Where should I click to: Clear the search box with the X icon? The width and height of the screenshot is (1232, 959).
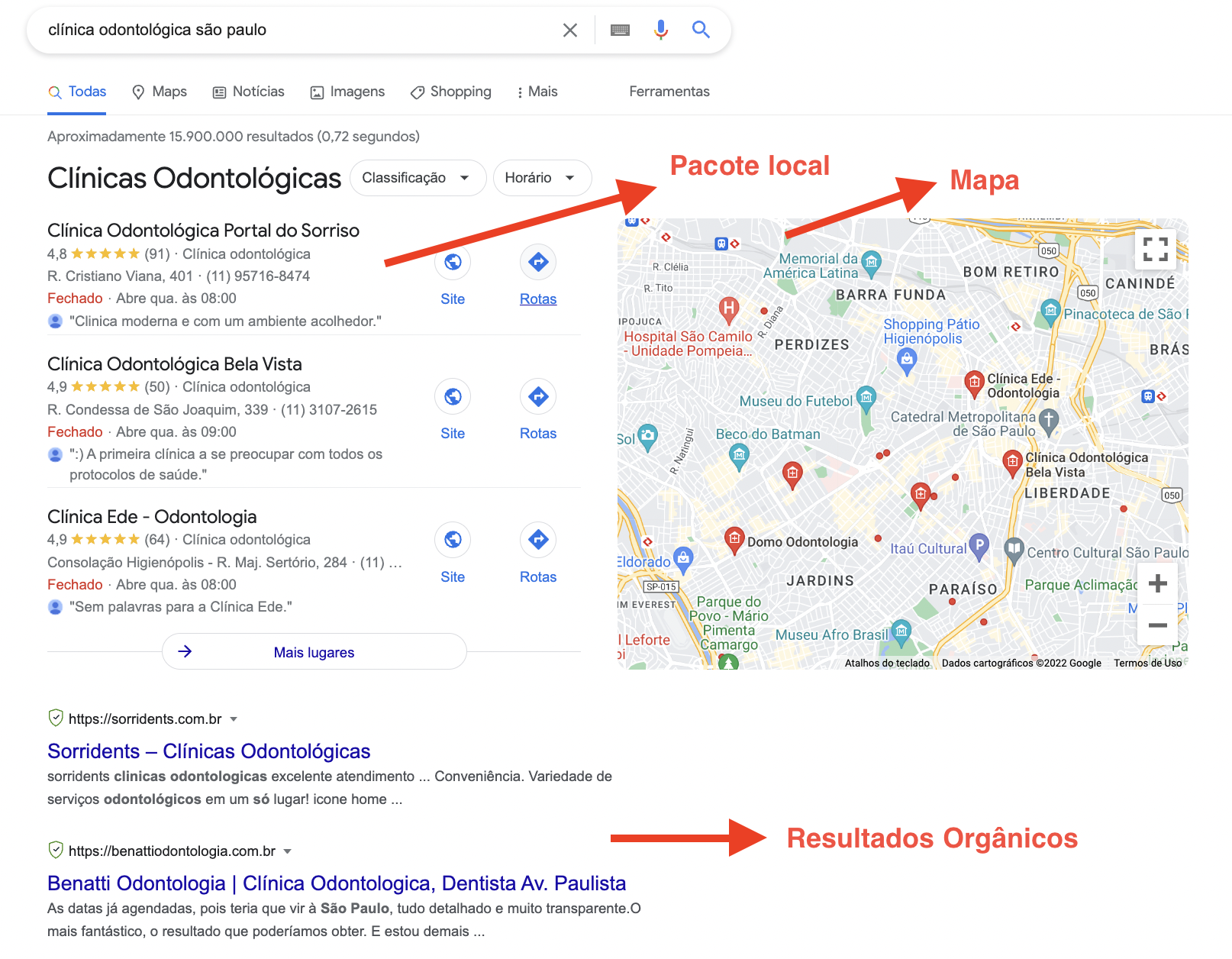[570, 30]
